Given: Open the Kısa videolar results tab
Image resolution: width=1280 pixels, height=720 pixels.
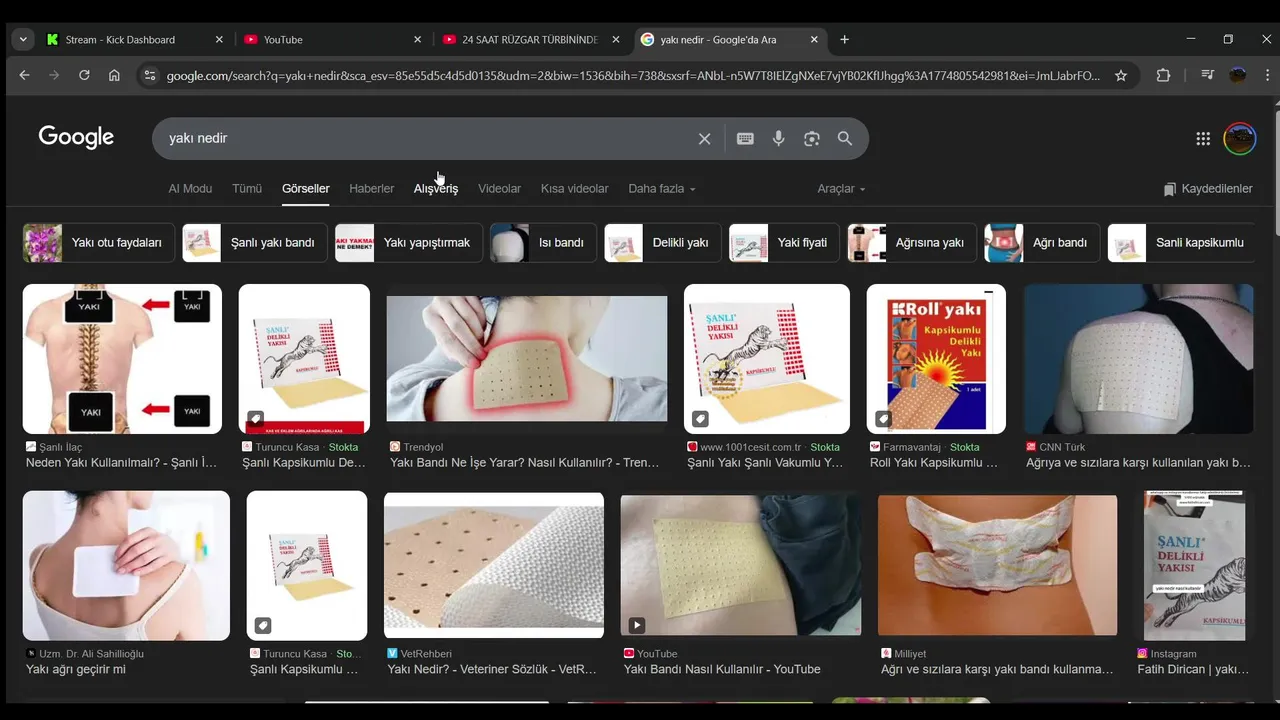Looking at the screenshot, I should (x=574, y=188).
